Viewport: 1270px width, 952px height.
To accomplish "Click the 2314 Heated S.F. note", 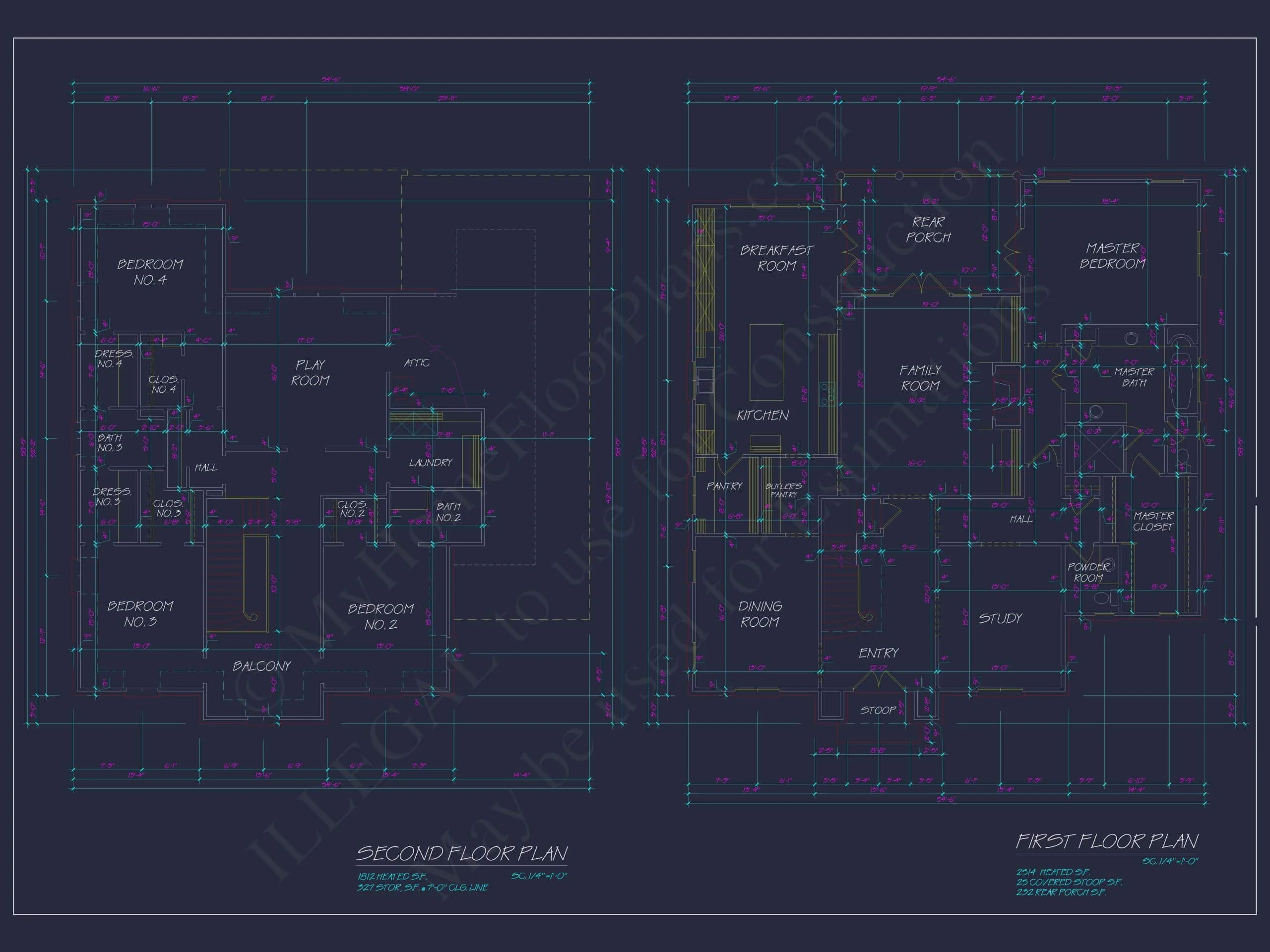I will tap(1053, 872).
